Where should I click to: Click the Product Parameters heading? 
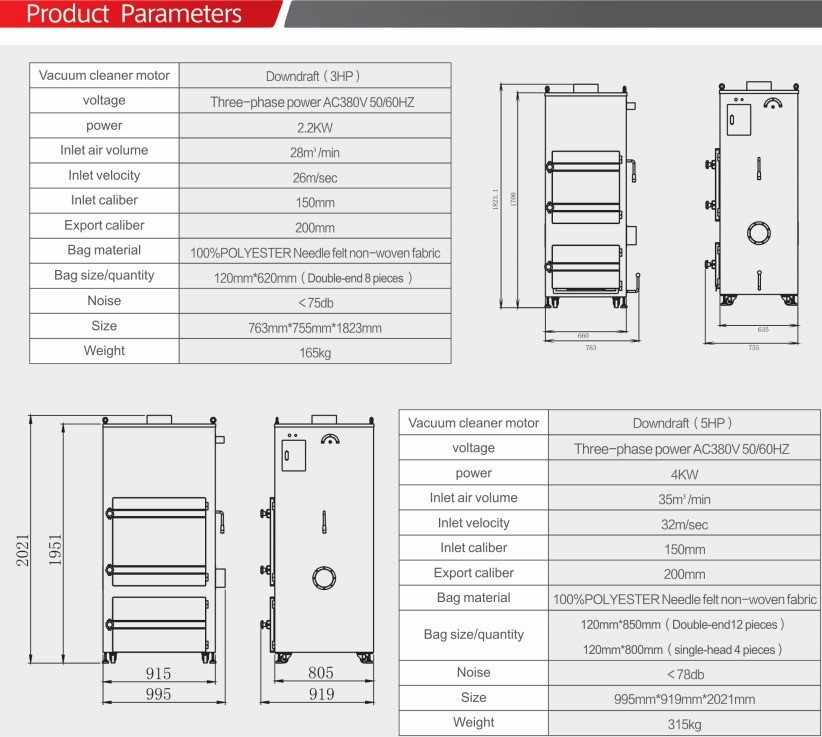coord(134,14)
